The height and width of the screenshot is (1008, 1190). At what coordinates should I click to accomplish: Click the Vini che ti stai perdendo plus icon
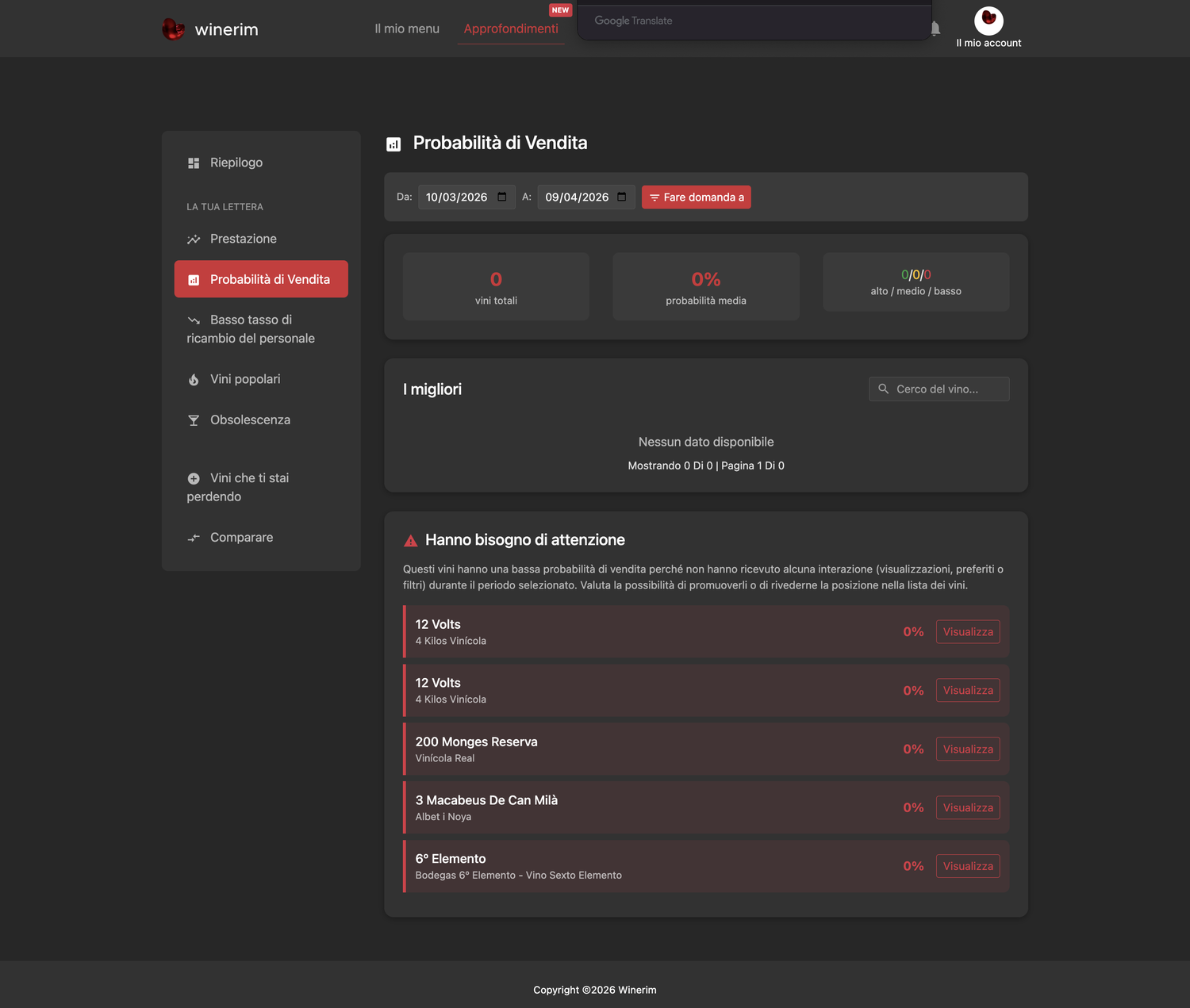click(x=194, y=478)
